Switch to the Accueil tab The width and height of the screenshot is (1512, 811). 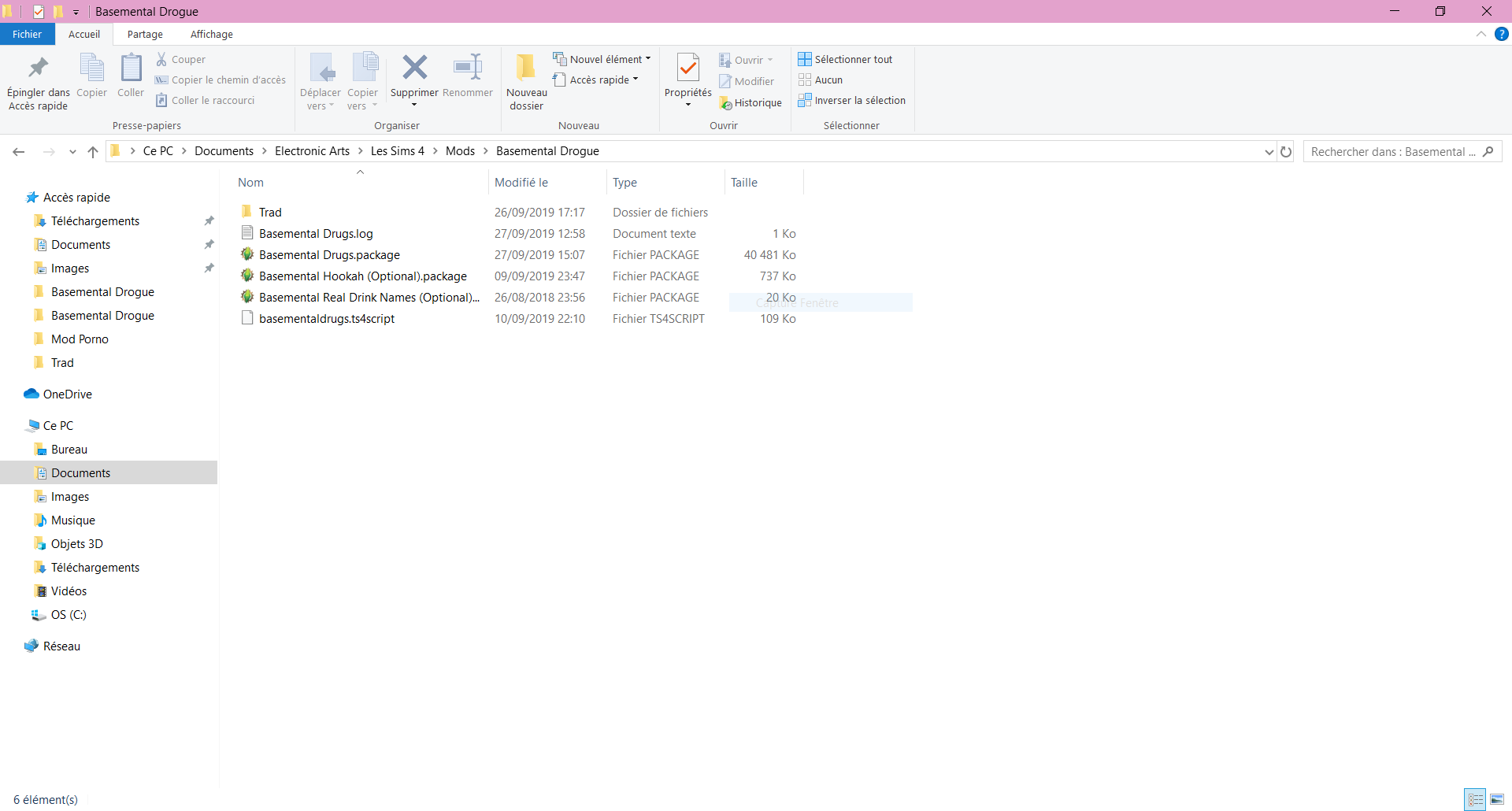tap(84, 34)
